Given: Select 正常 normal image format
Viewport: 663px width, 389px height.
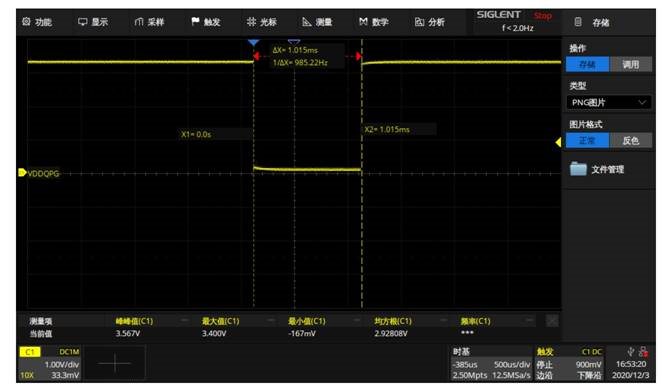Looking at the screenshot, I should coord(587,140).
